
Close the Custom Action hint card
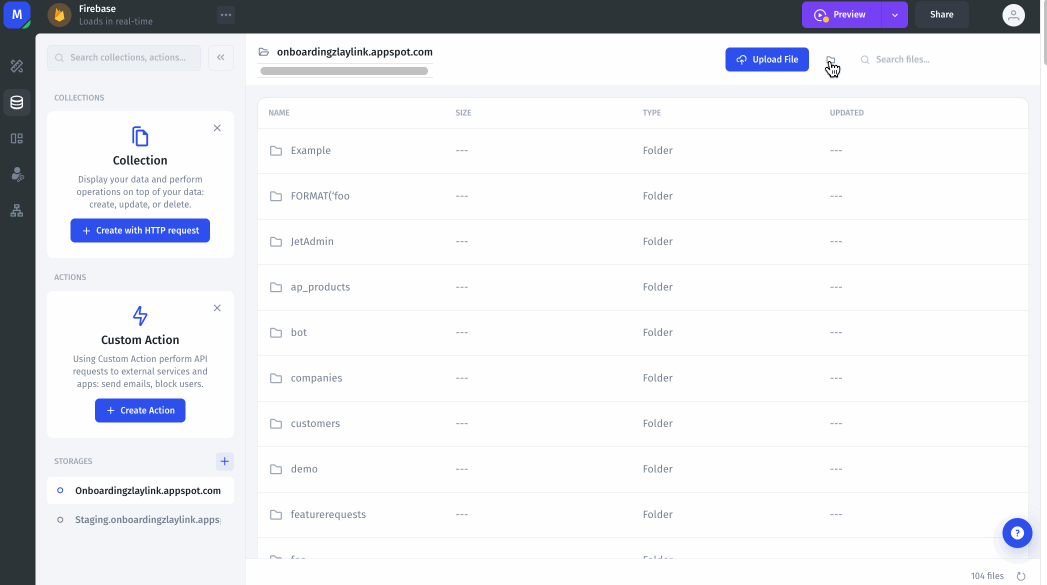(217, 308)
